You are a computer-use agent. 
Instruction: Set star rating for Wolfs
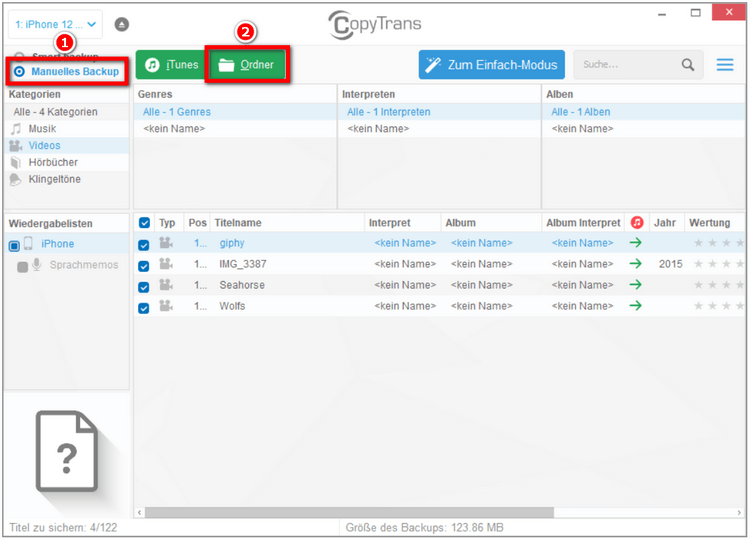point(719,306)
